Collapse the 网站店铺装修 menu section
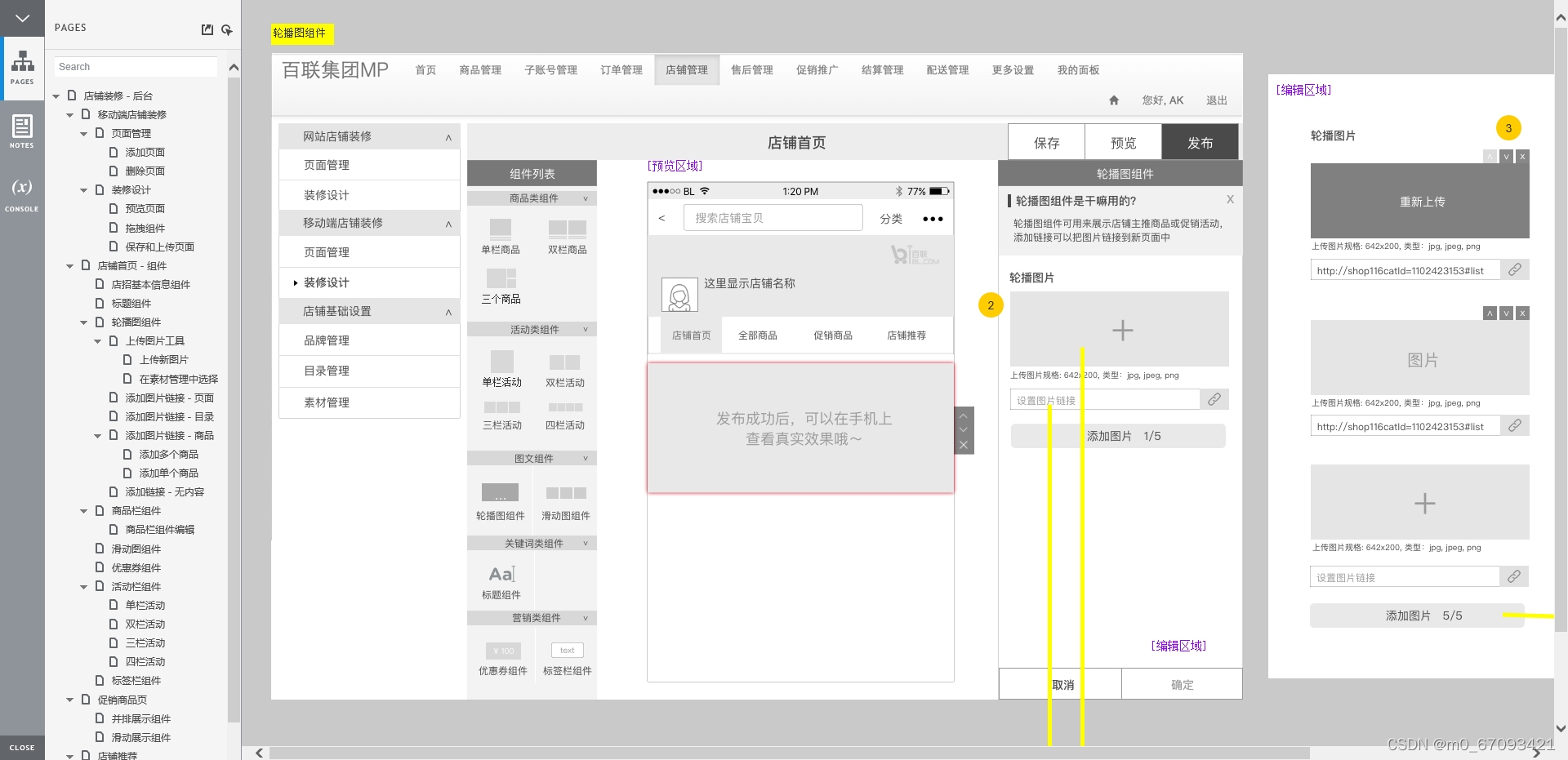The width and height of the screenshot is (1568, 760). tap(448, 137)
